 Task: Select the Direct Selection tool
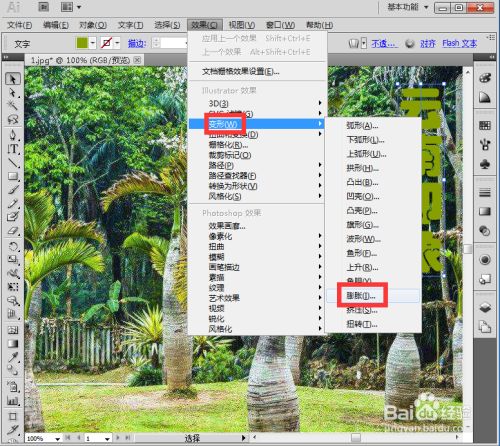coord(13,92)
